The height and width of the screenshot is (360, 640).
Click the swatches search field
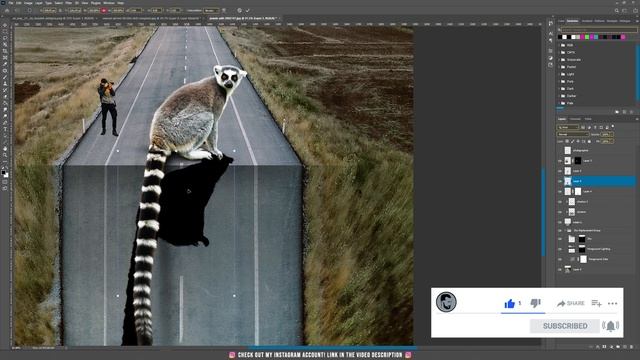[x=600, y=29]
